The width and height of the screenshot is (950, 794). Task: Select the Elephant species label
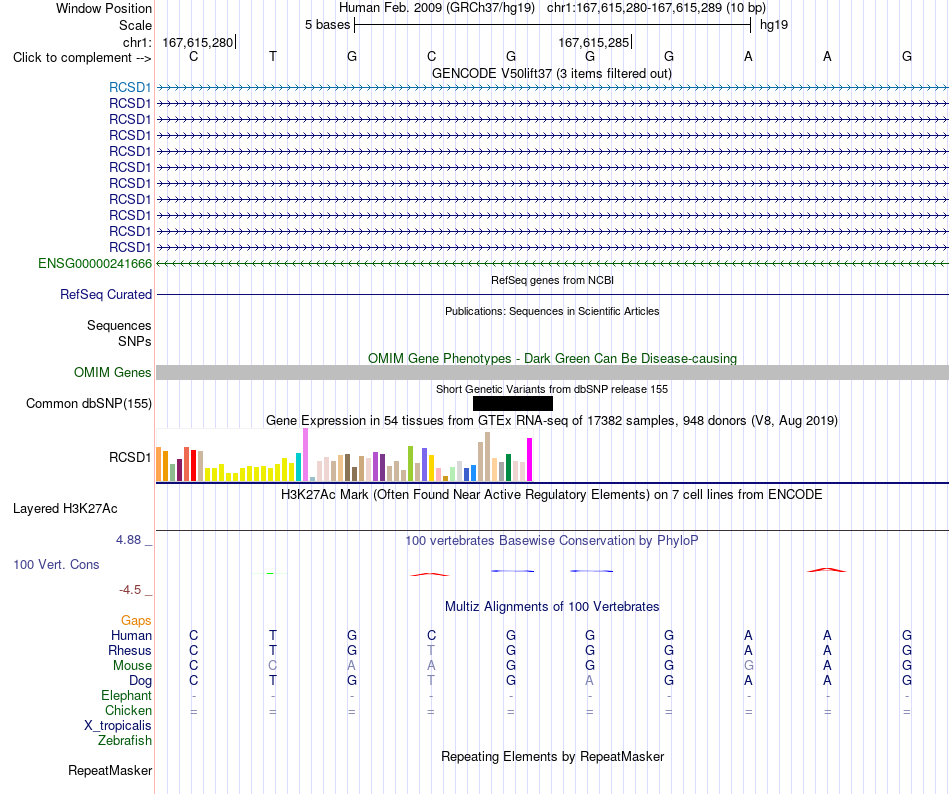(126, 695)
